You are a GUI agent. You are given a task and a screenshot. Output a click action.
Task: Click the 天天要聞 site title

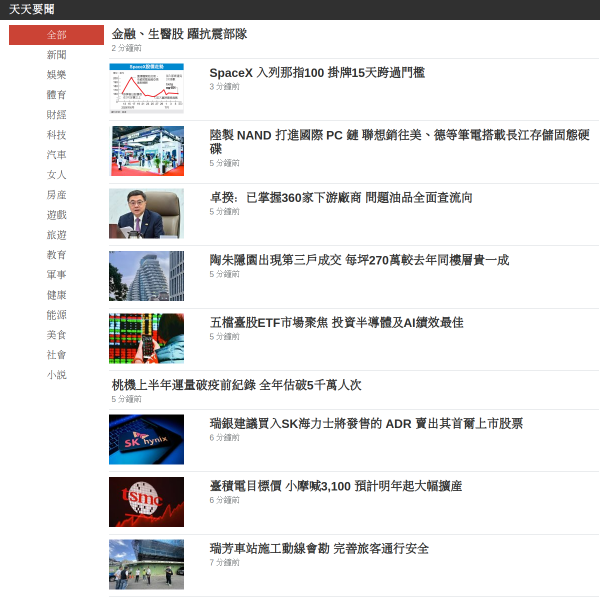31,9
